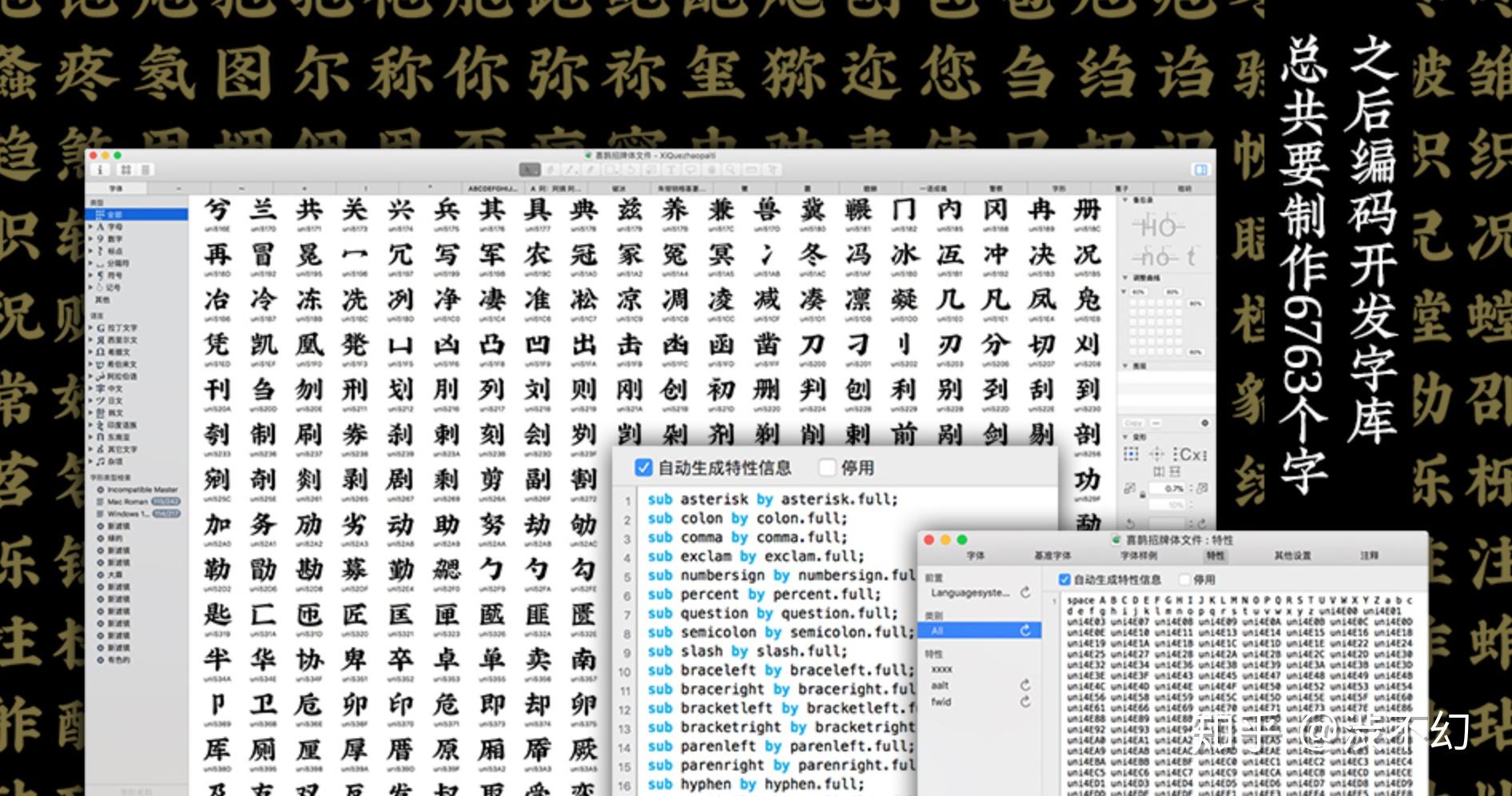This screenshot has width=1512, height=796.
Task: Expand the 日文 language group
Action: point(90,400)
